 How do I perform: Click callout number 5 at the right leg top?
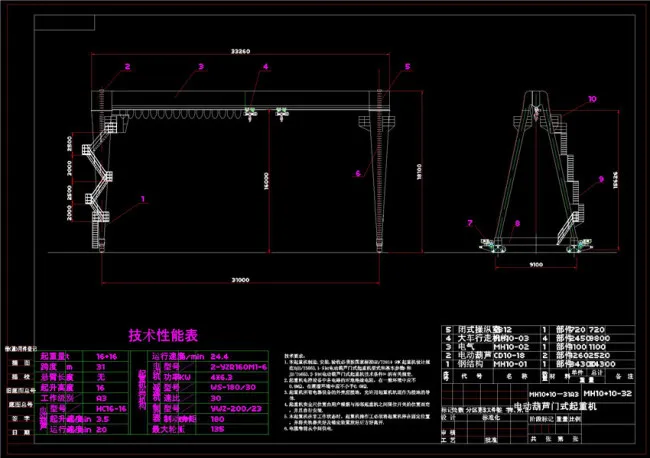[408, 67]
